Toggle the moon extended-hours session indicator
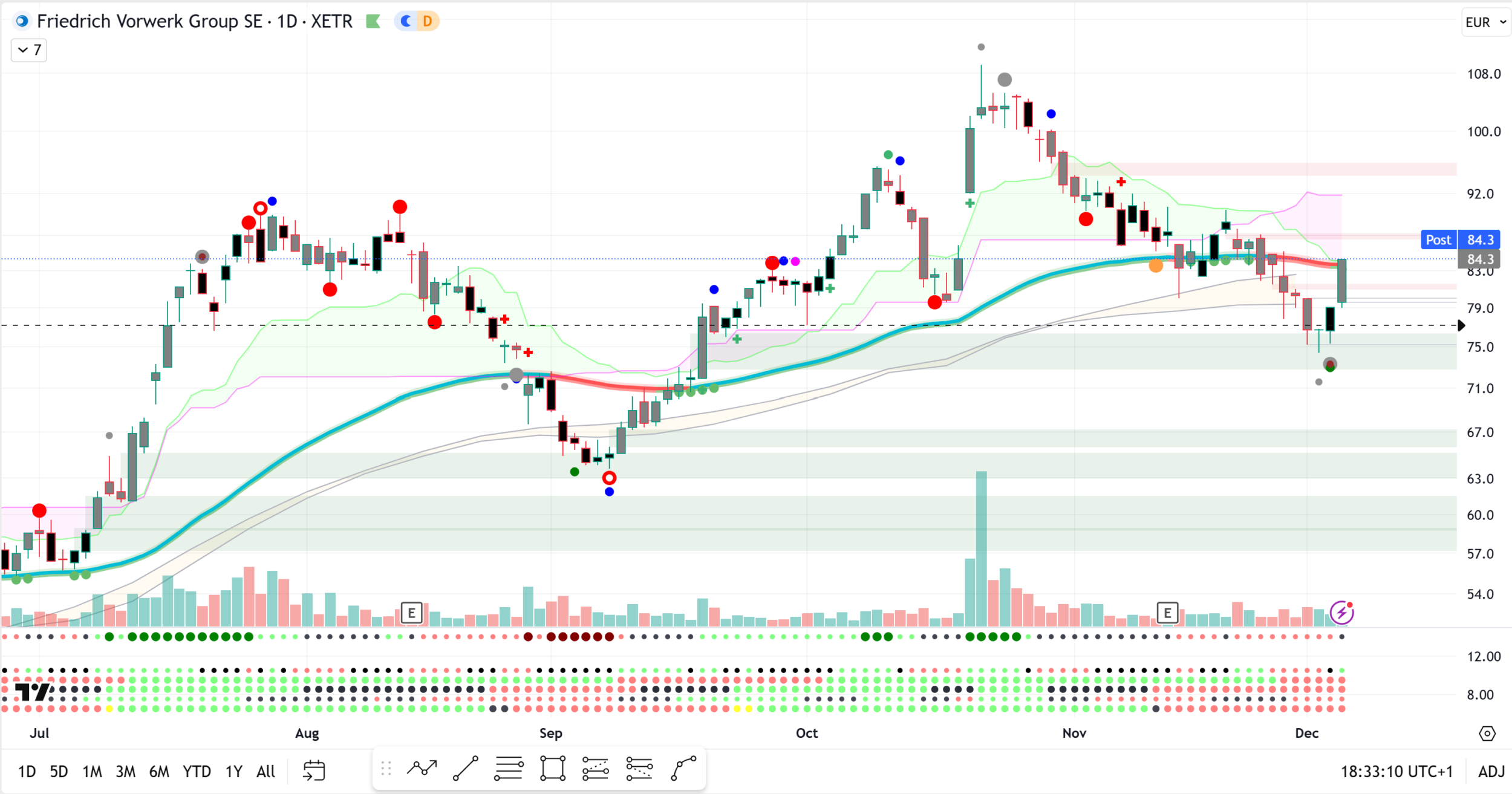The height and width of the screenshot is (794, 1512). 406,22
